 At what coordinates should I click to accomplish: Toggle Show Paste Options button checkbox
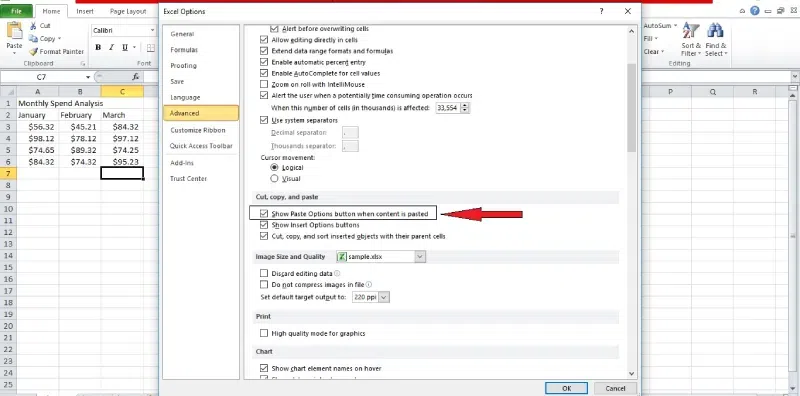pos(264,214)
